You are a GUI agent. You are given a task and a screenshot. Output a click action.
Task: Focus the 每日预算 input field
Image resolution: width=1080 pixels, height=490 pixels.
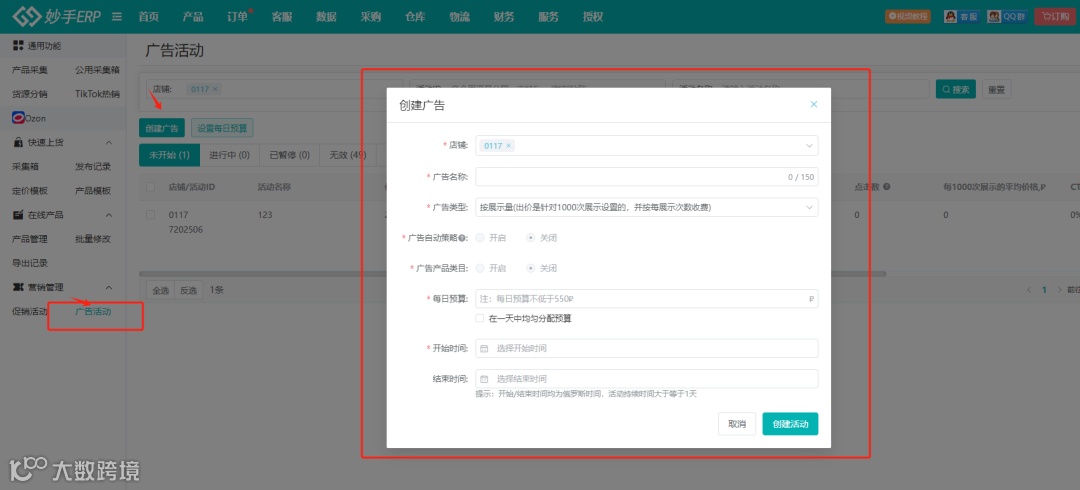(x=647, y=298)
